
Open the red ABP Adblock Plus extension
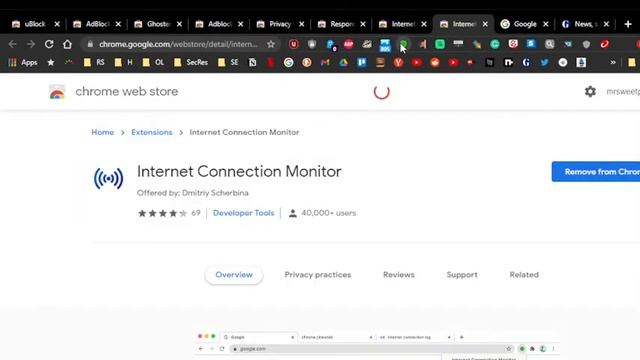tap(348, 44)
